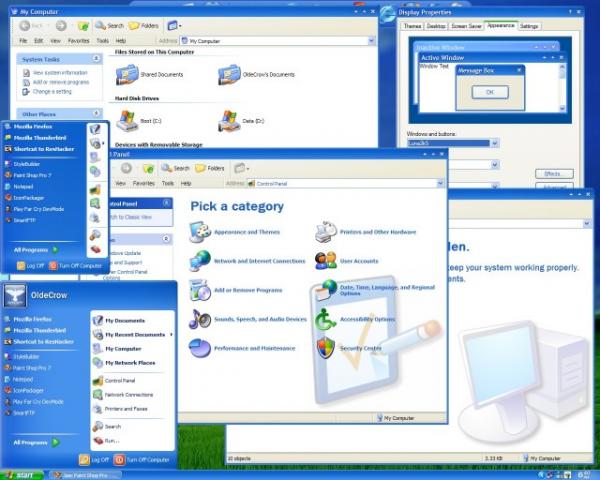Open the Views button in My Computer toolbar
600x480 pixels.
pos(174,26)
